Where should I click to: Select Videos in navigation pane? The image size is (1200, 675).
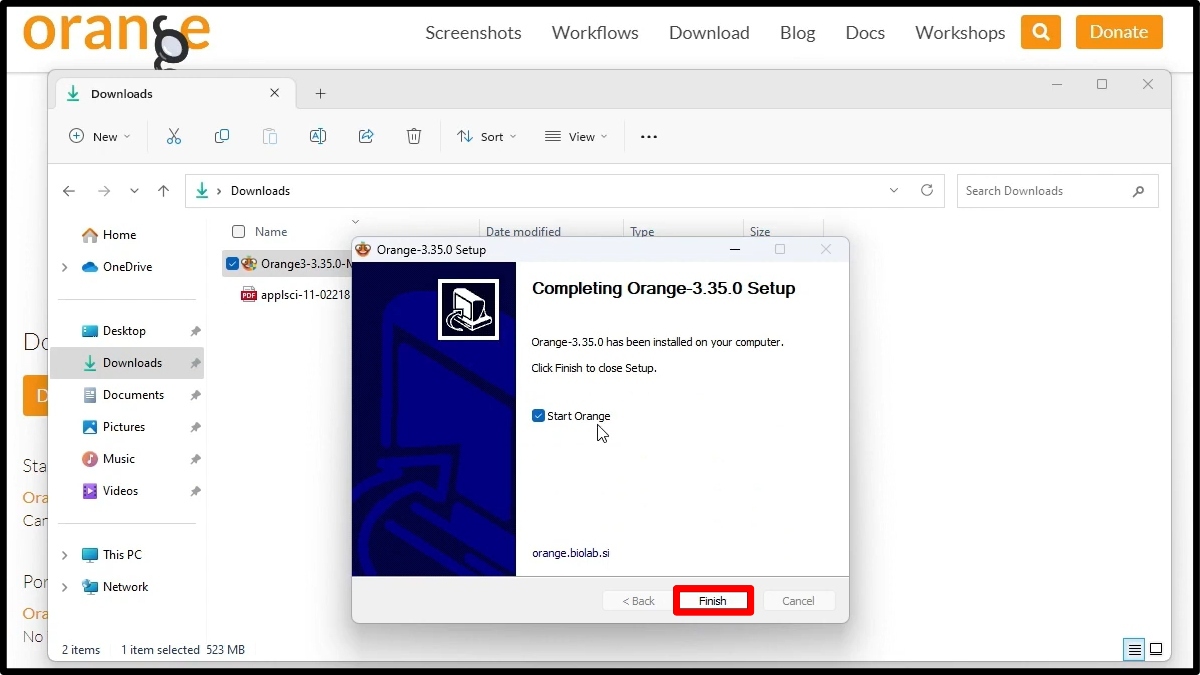tap(120, 491)
